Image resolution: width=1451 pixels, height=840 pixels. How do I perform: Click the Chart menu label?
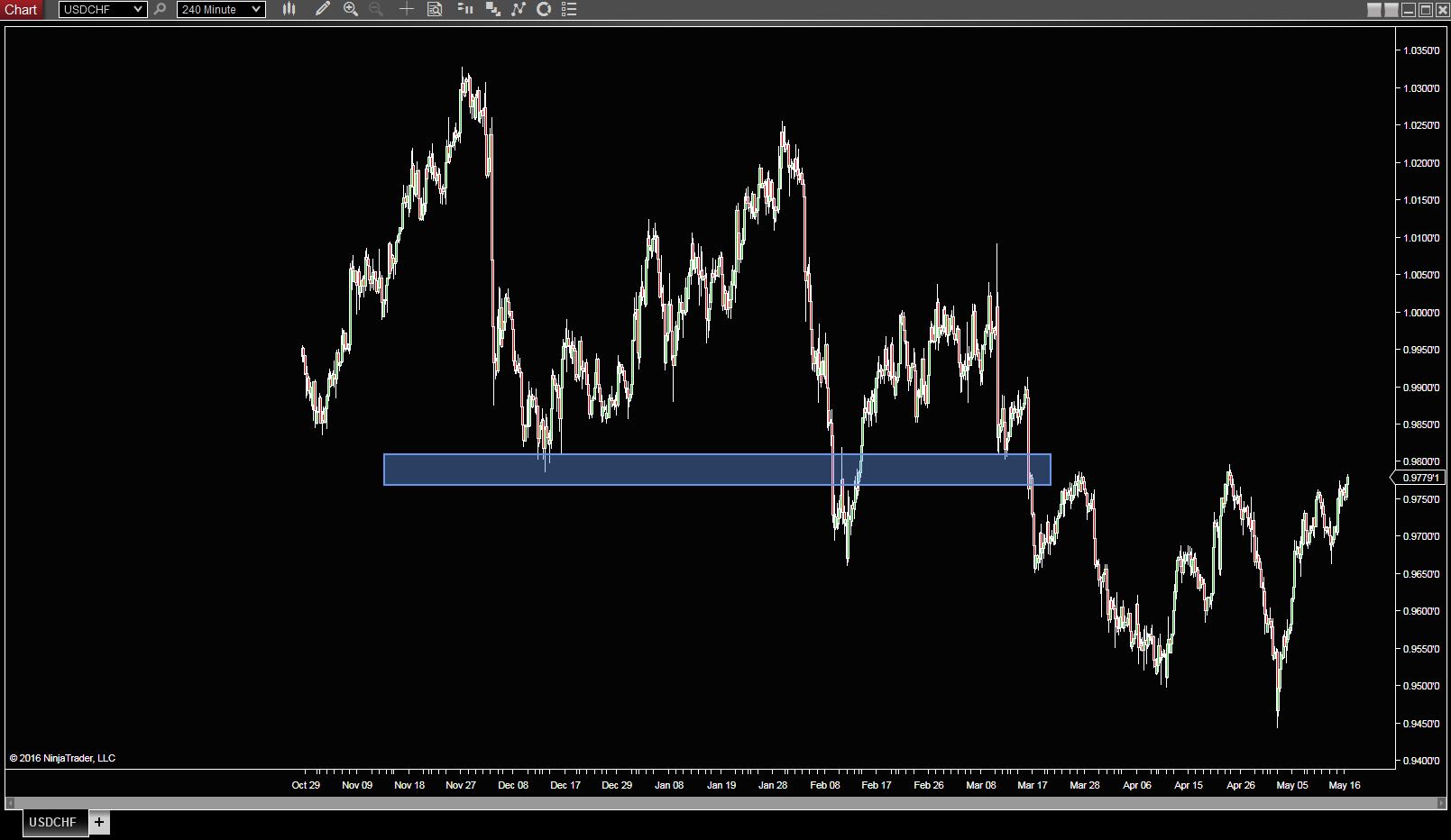point(21,9)
